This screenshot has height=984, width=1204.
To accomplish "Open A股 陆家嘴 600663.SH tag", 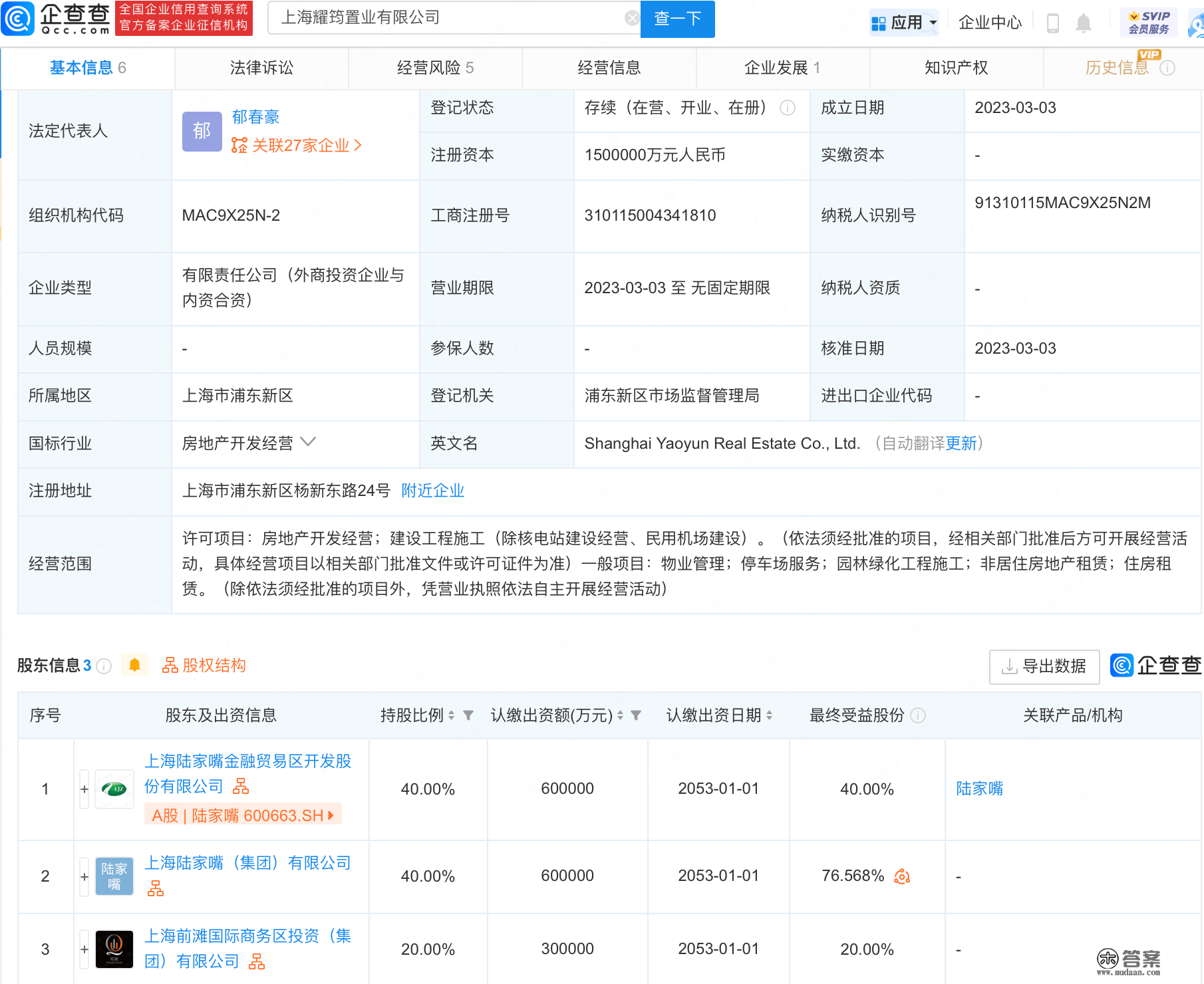I will [243, 816].
